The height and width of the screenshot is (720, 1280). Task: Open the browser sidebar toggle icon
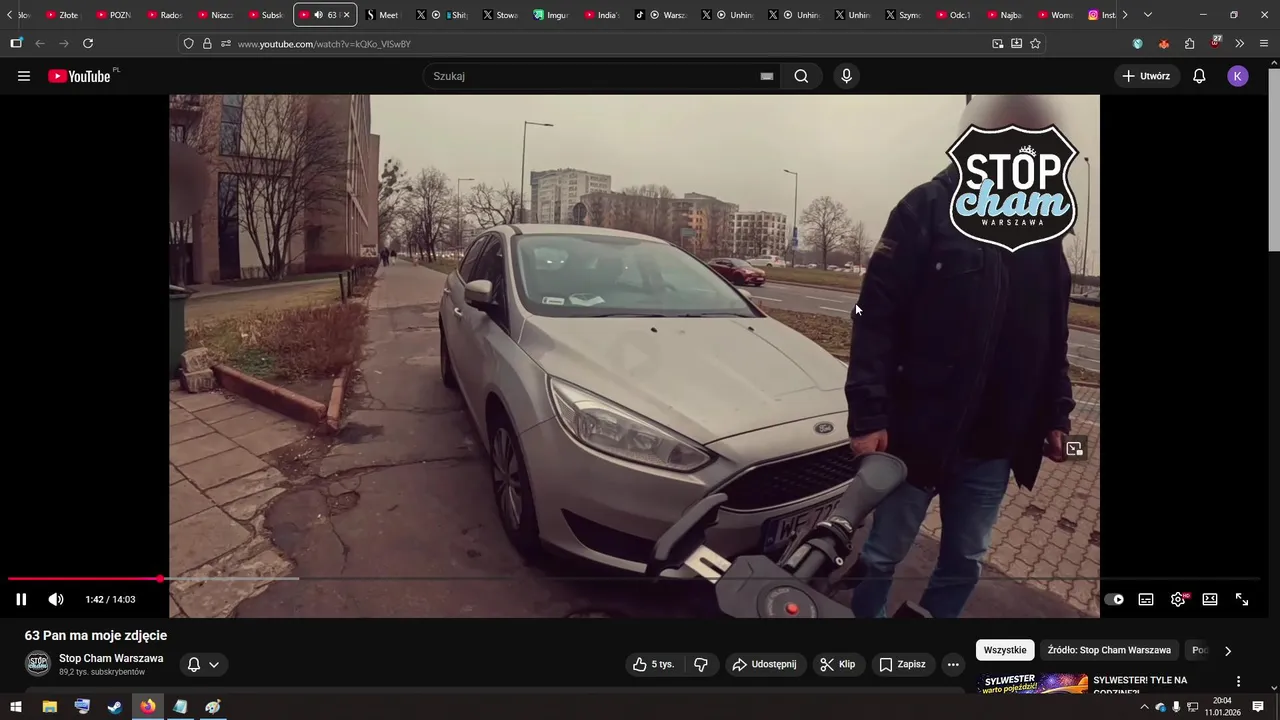[16, 43]
